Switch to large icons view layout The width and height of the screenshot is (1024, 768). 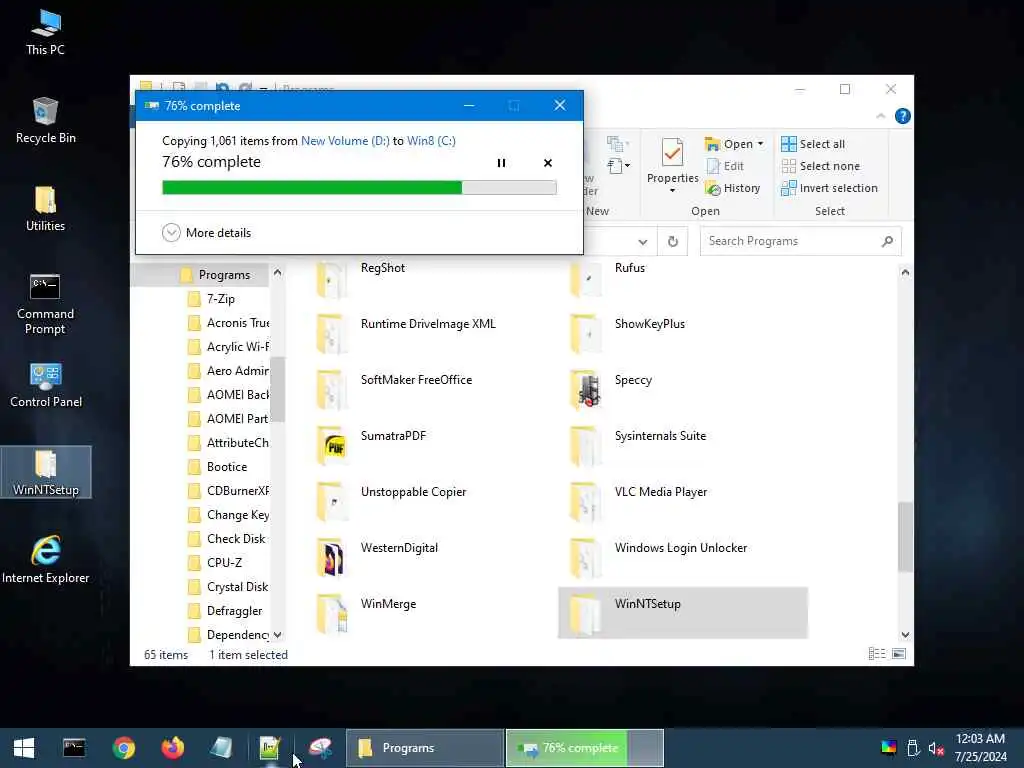pos(899,654)
